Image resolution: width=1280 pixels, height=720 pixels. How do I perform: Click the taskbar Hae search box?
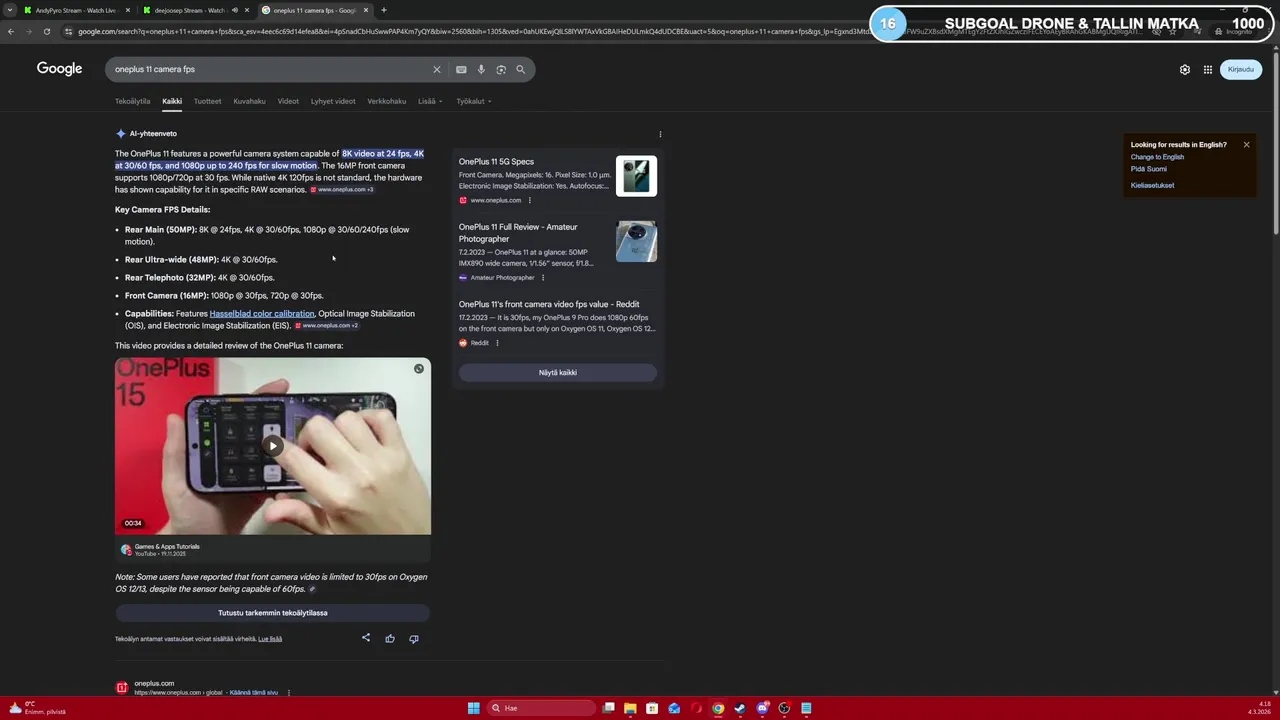coord(540,708)
